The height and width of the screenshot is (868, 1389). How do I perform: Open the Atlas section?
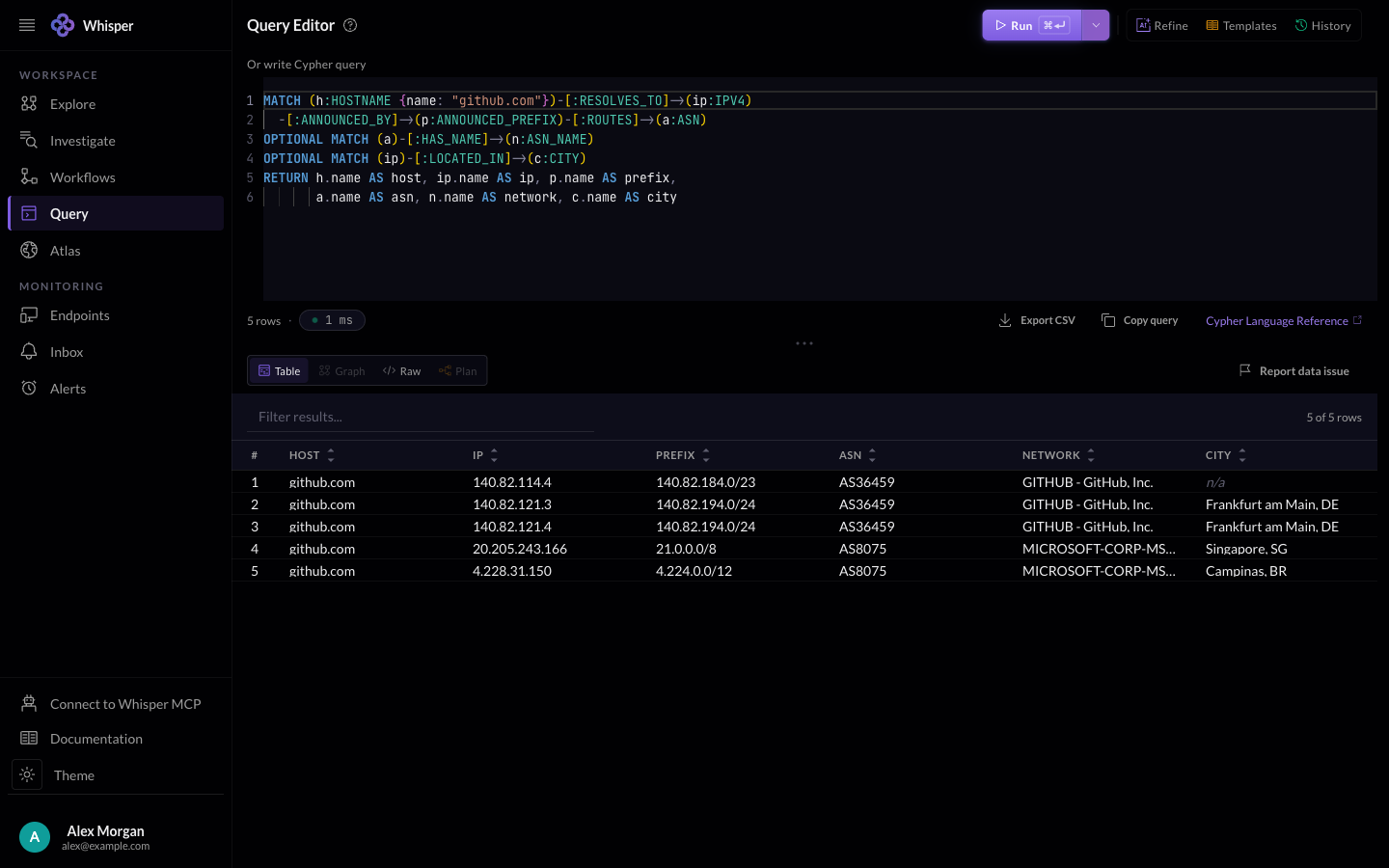point(116,251)
